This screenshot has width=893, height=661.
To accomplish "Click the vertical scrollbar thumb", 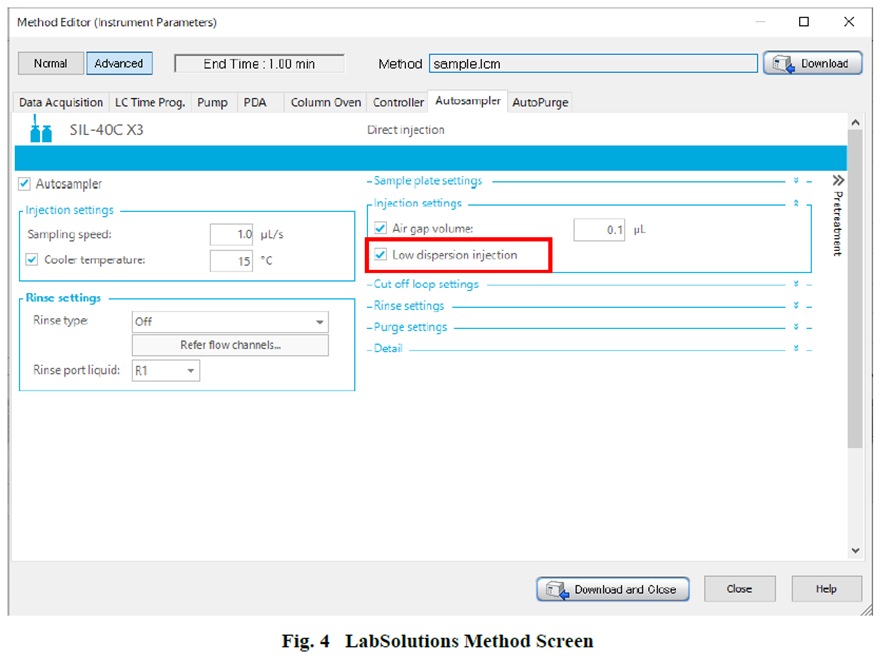I will (x=855, y=289).
